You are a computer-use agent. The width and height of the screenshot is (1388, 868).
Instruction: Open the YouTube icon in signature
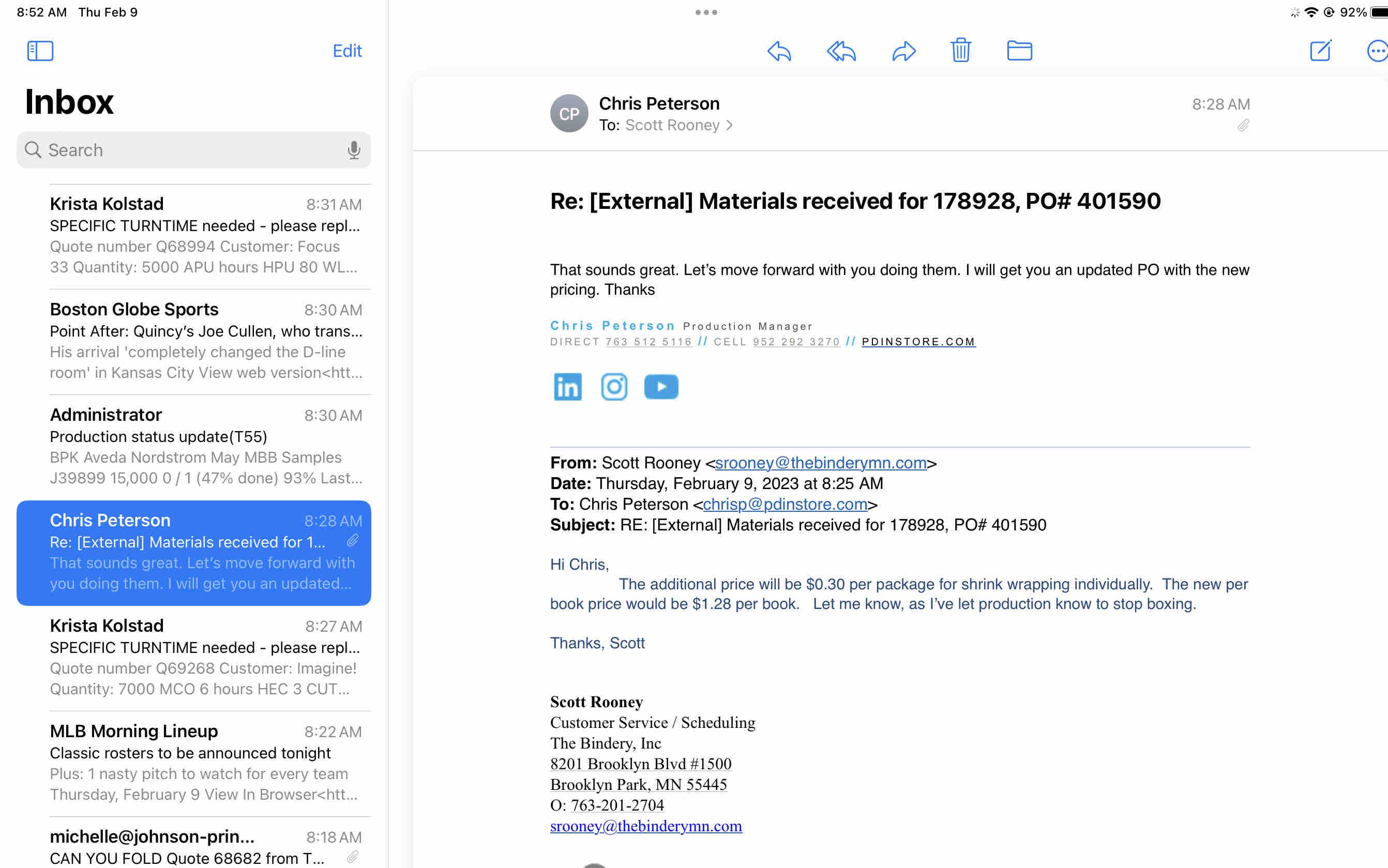661,387
